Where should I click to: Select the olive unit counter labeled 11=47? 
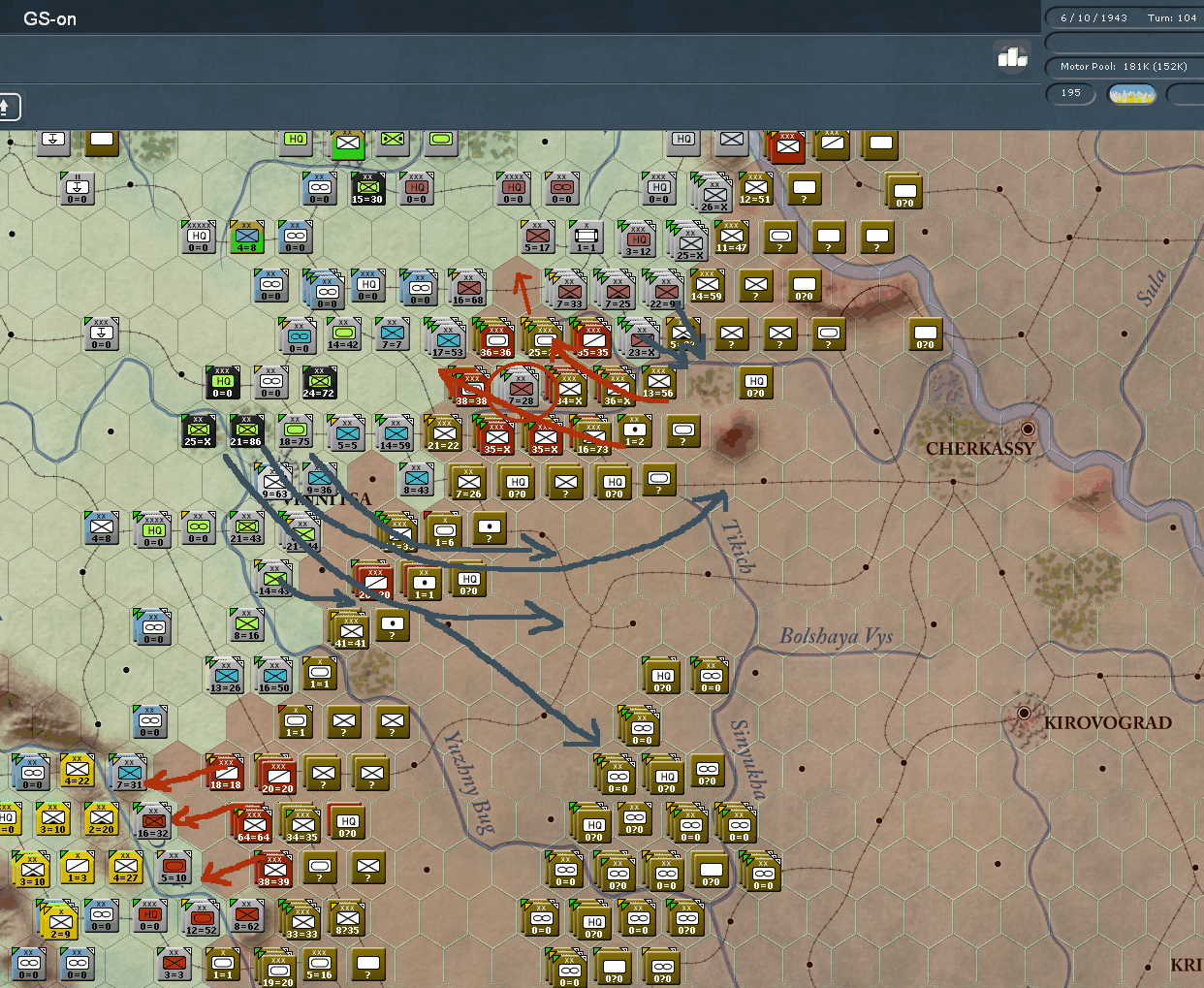pos(732,238)
